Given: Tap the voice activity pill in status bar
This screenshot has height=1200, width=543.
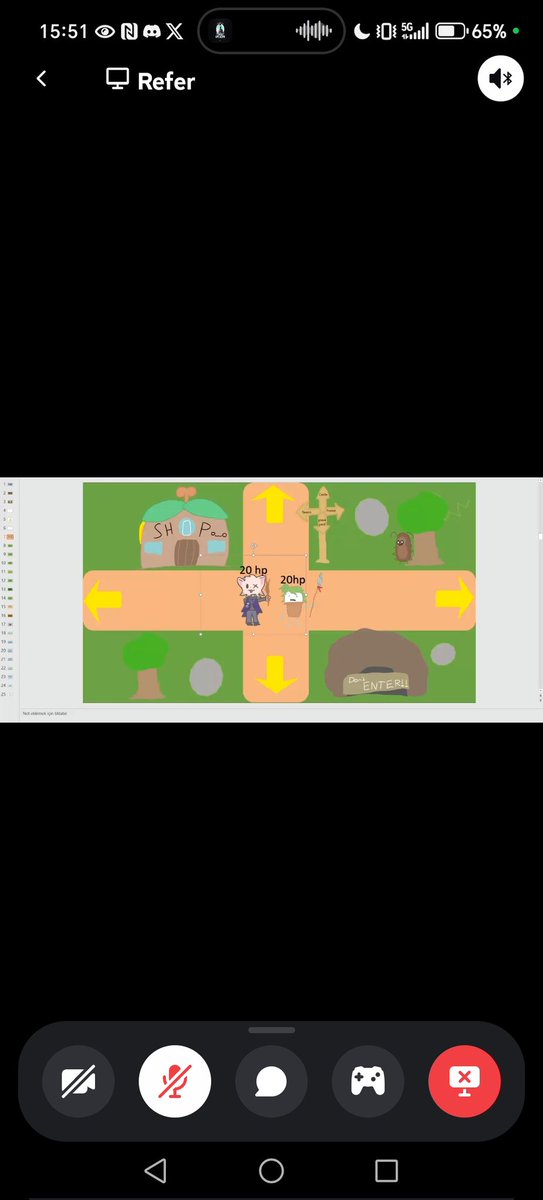Looking at the screenshot, I should coord(272,31).
